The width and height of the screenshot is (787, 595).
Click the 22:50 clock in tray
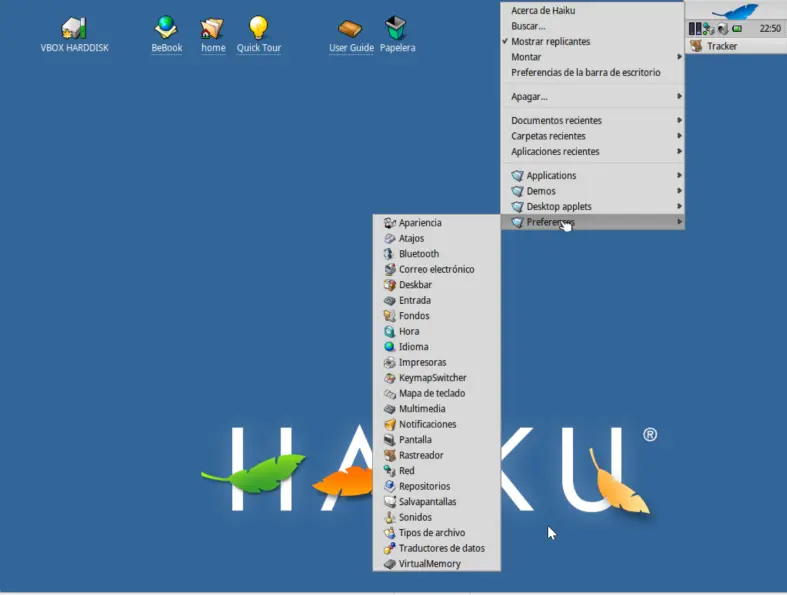coord(769,29)
